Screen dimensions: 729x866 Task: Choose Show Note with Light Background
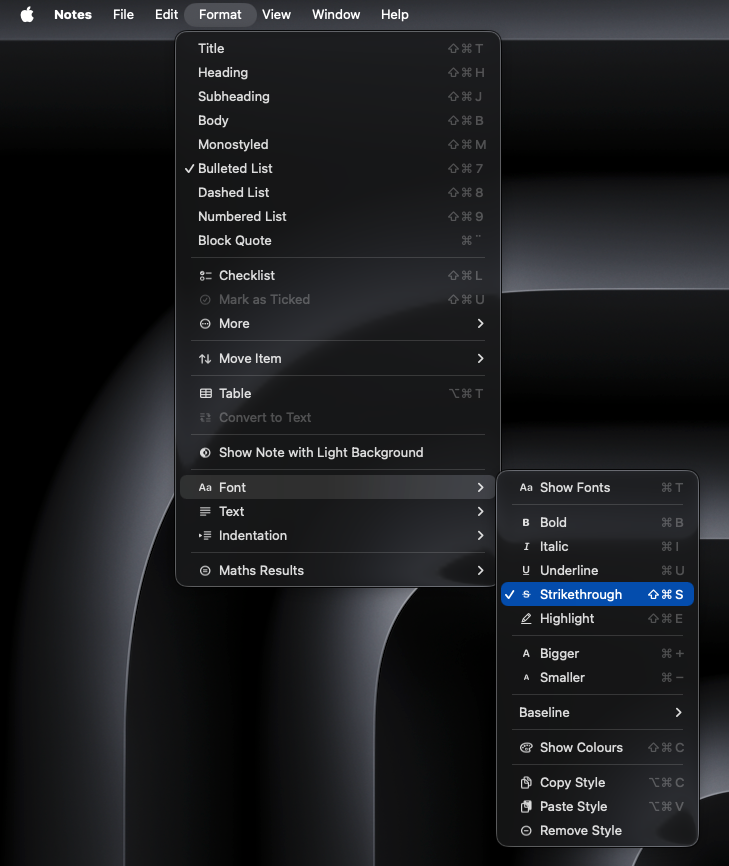click(x=337, y=453)
